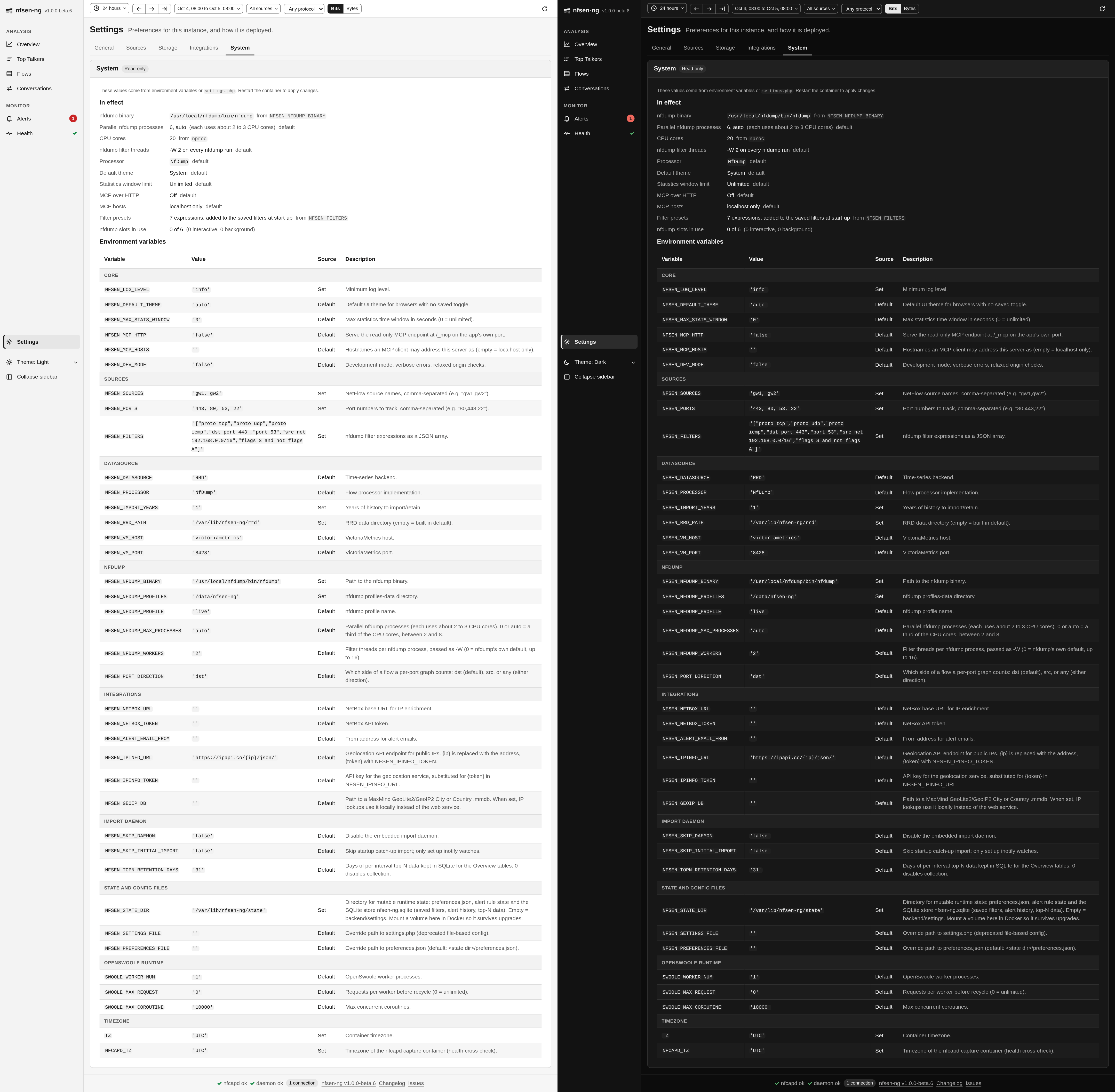The width and height of the screenshot is (1115, 1092).
Task: Click NFSEN_LOG_LEVEL variable in light table
Action: pyautogui.click(x=127, y=290)
